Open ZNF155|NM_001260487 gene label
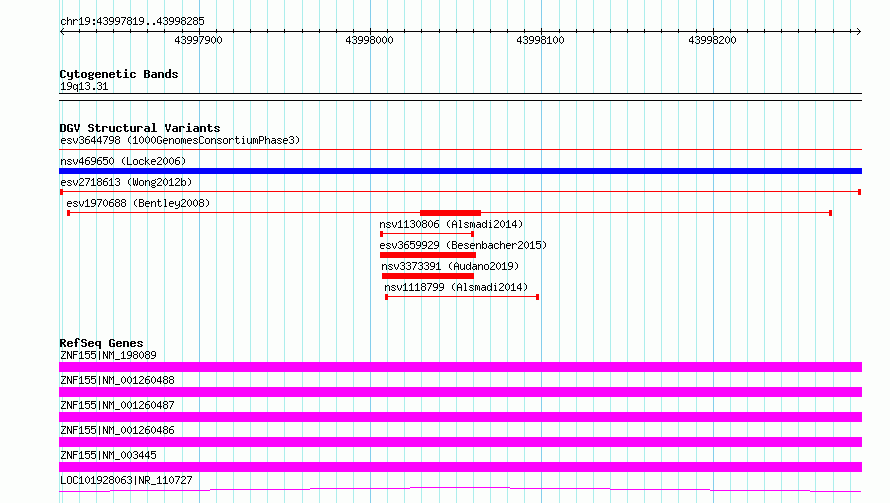The image size is (890, 503). coord(117,405)
